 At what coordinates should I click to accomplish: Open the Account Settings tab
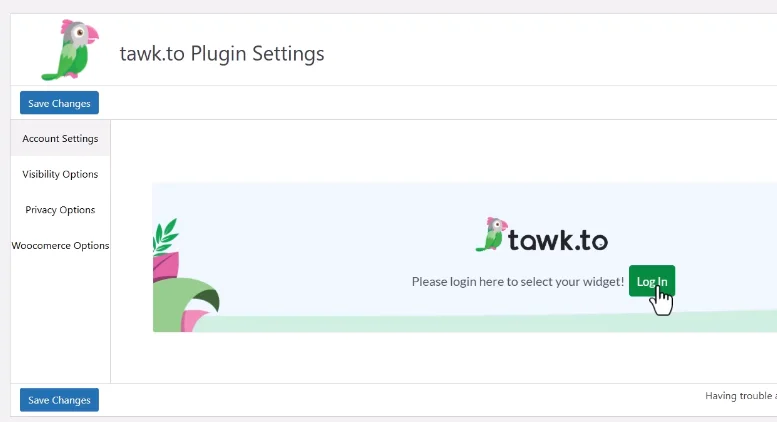[x=60, y=139]
